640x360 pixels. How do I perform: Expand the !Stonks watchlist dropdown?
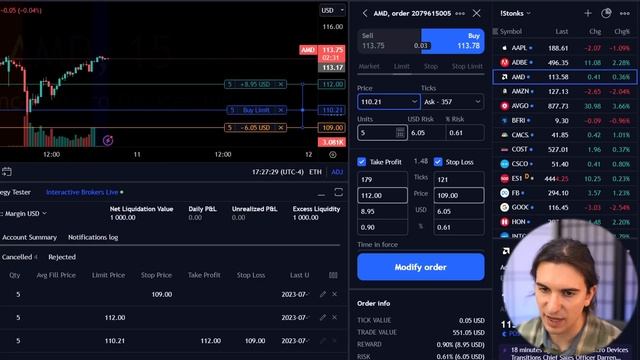click(x=516, y=13)
